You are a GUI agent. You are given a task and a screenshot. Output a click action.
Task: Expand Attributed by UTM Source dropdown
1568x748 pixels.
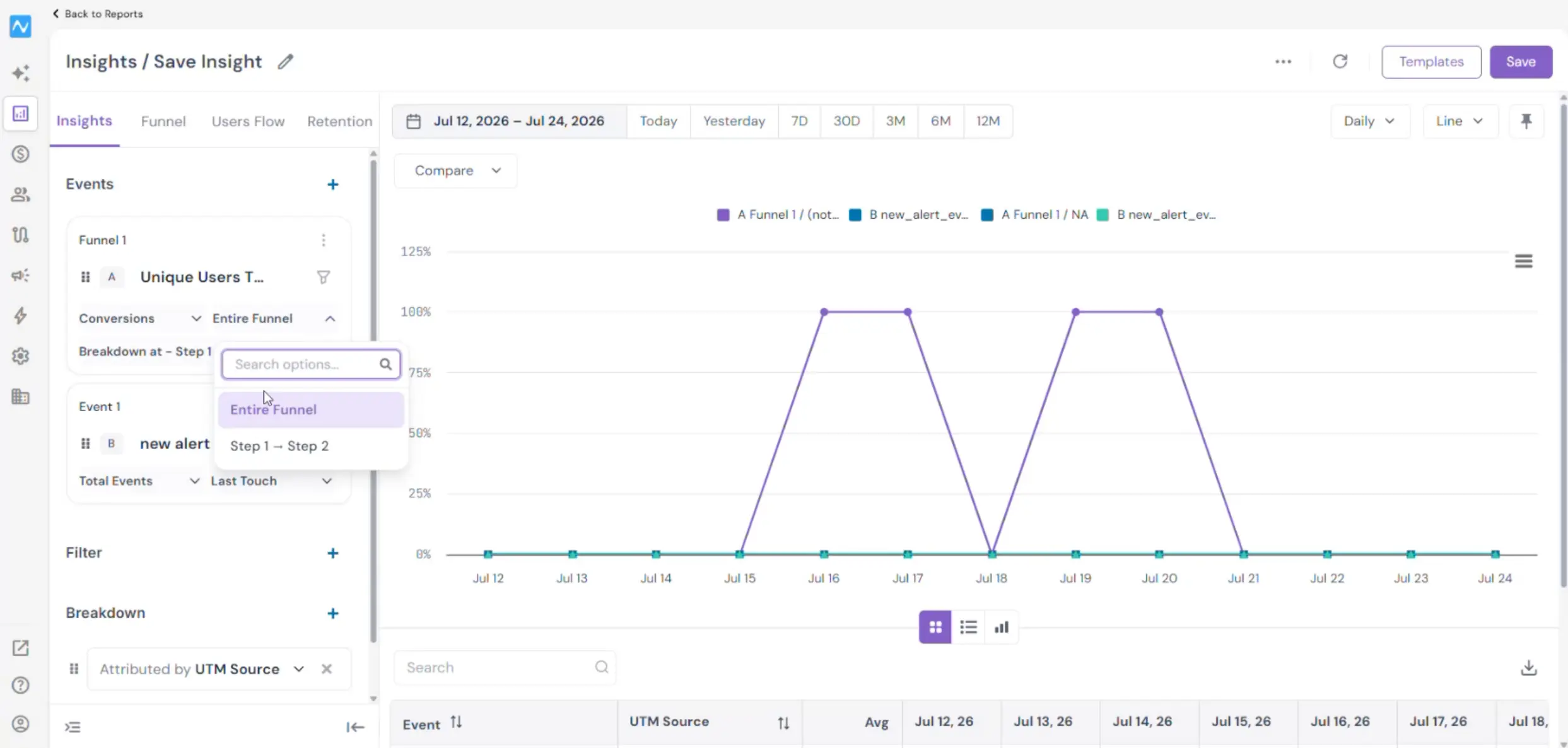point(298,669)
